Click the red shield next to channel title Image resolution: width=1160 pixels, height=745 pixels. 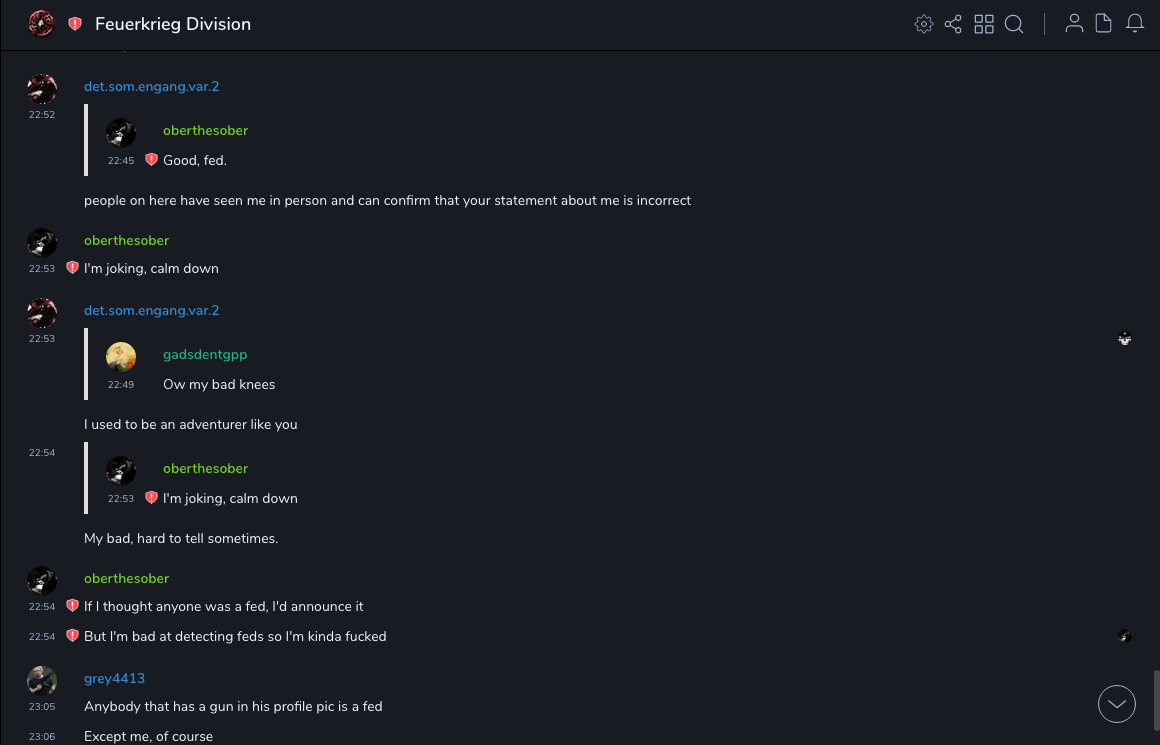75,24
